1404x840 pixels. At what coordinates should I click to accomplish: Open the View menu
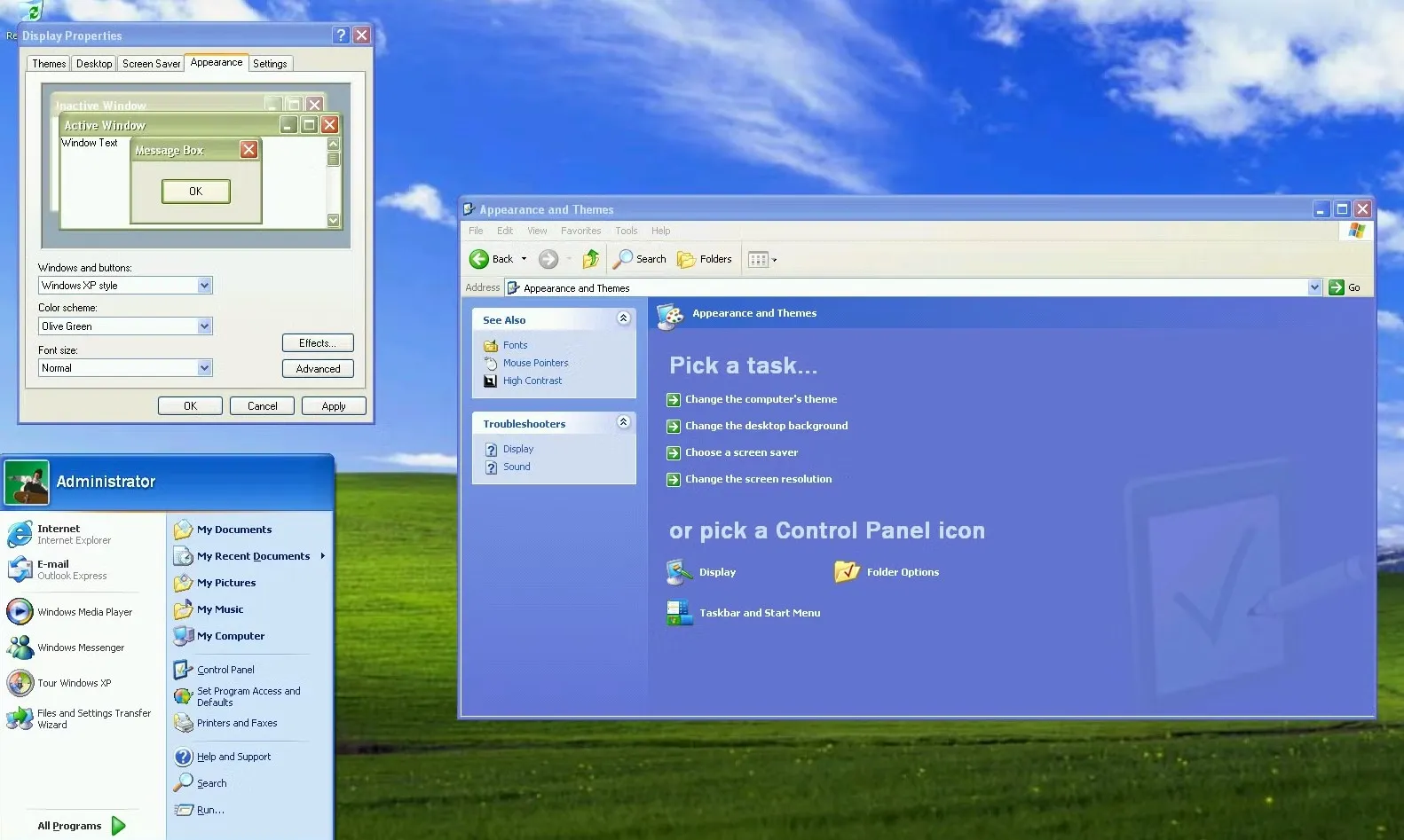(537, 231)
